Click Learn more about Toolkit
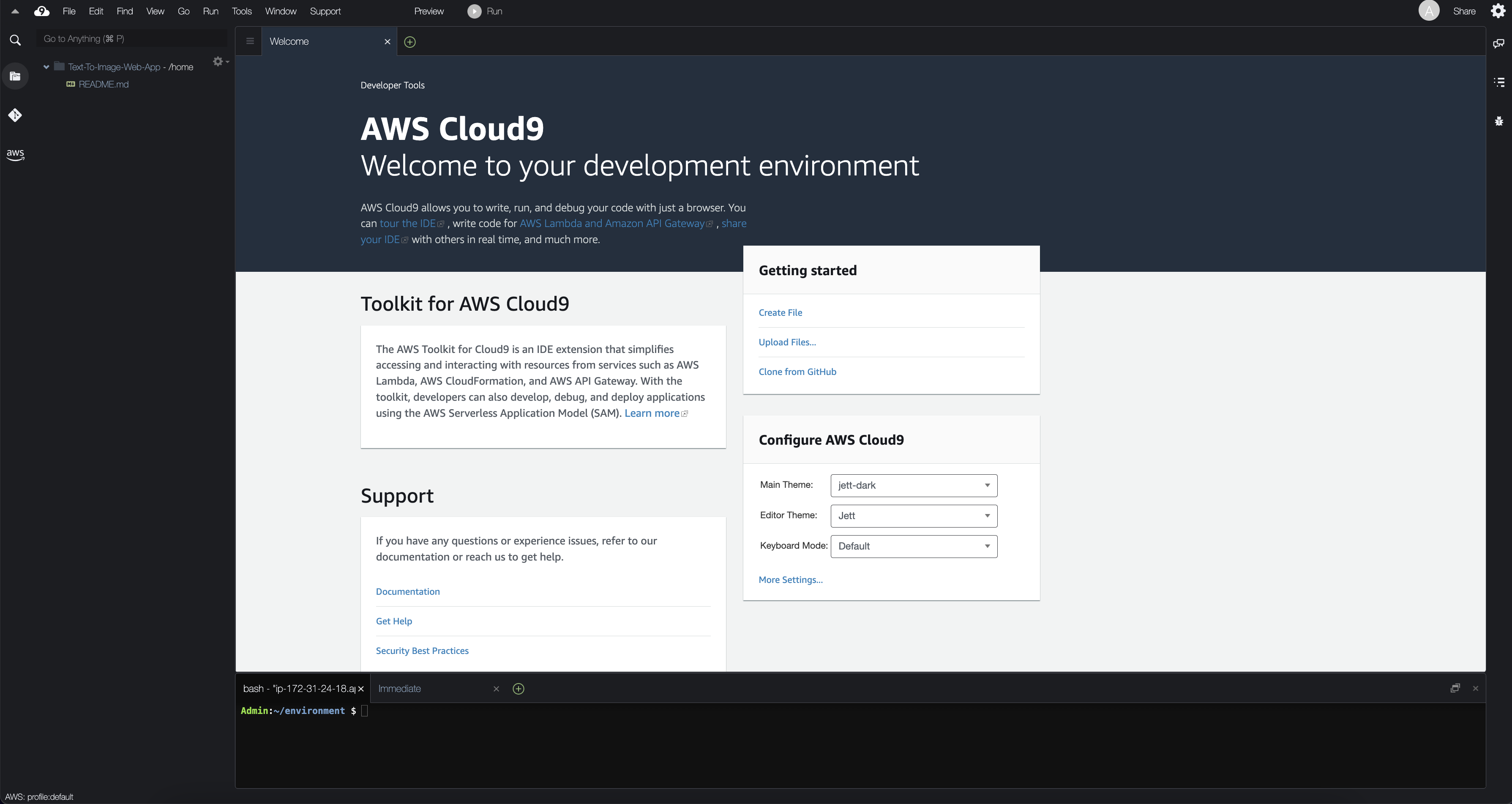The image size is (1512, 804). (x=655, y=413)
